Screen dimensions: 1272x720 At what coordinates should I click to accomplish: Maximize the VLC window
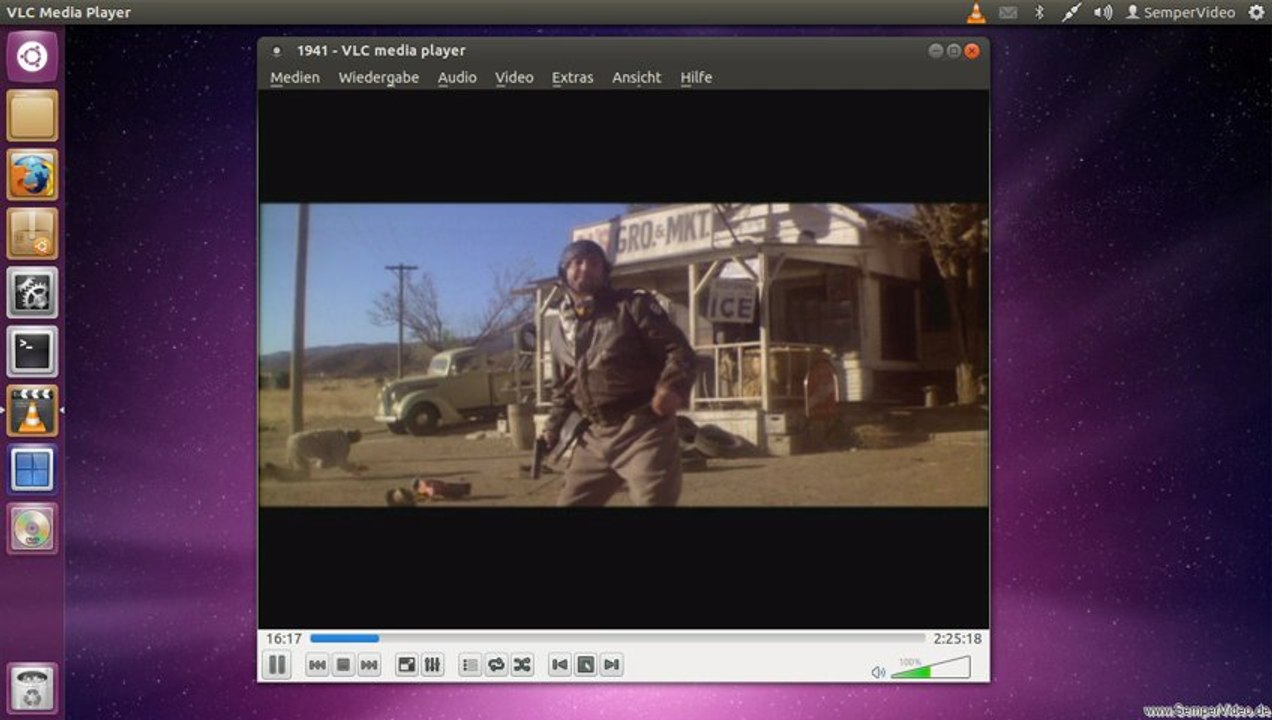point(953,51)
